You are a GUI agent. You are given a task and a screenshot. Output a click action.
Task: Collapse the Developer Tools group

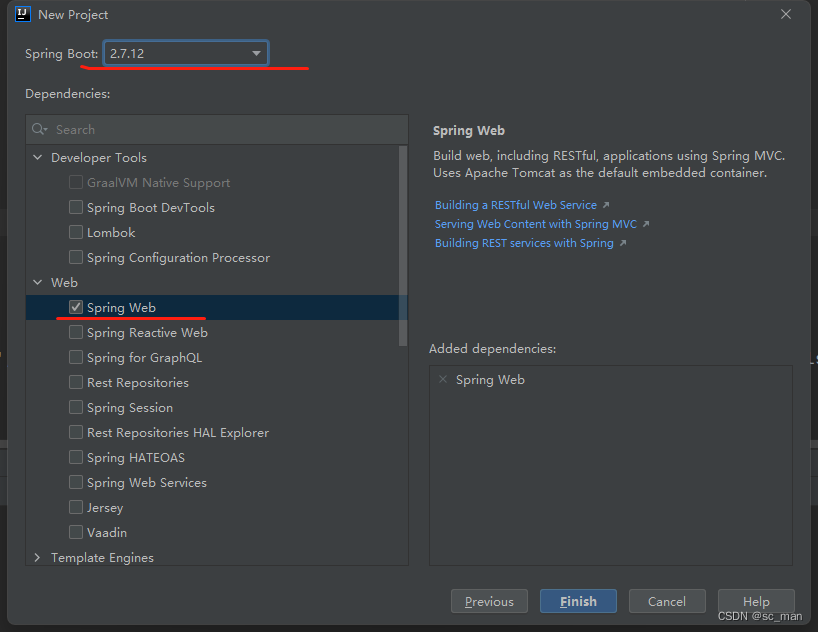(x=38, y=157)
